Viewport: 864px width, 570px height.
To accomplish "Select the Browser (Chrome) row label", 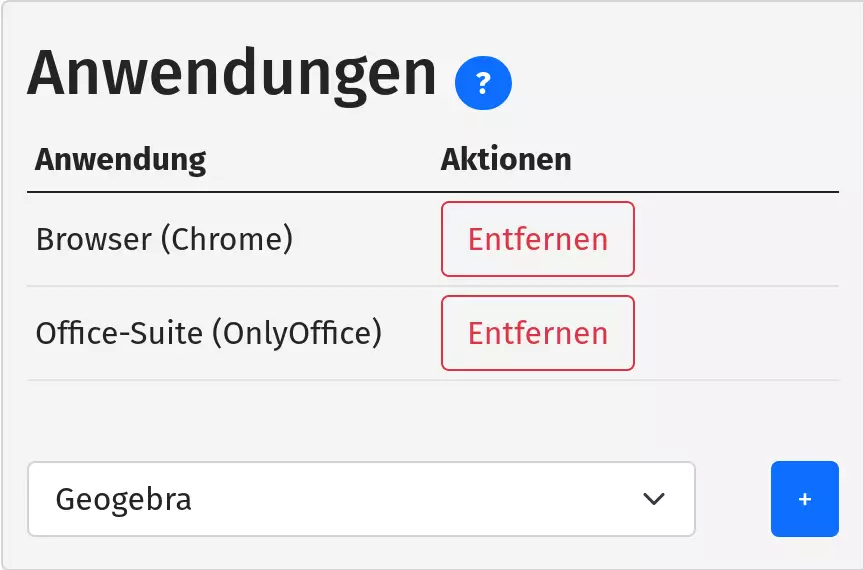I will click(164, 240).
